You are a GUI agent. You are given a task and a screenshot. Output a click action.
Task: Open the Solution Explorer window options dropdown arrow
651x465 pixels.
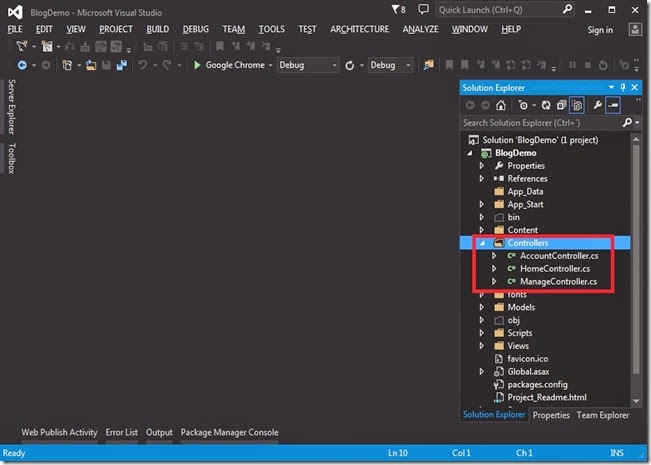[611, 87]
